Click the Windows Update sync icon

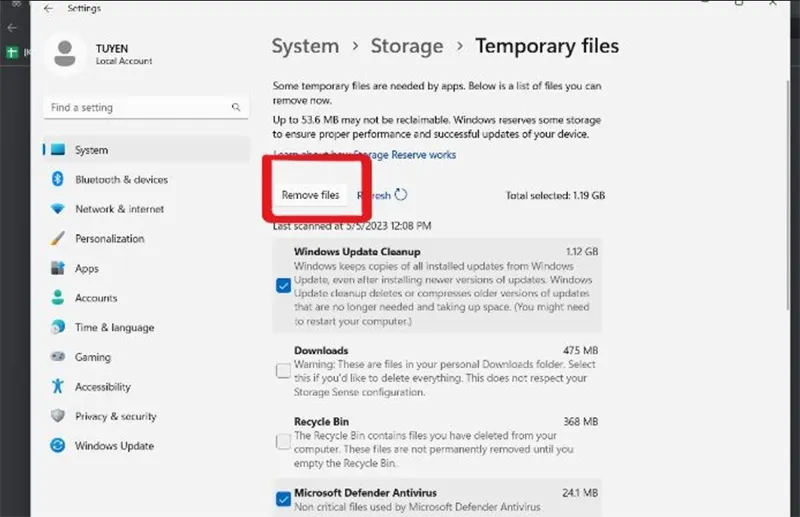click(x=58, y=446)
